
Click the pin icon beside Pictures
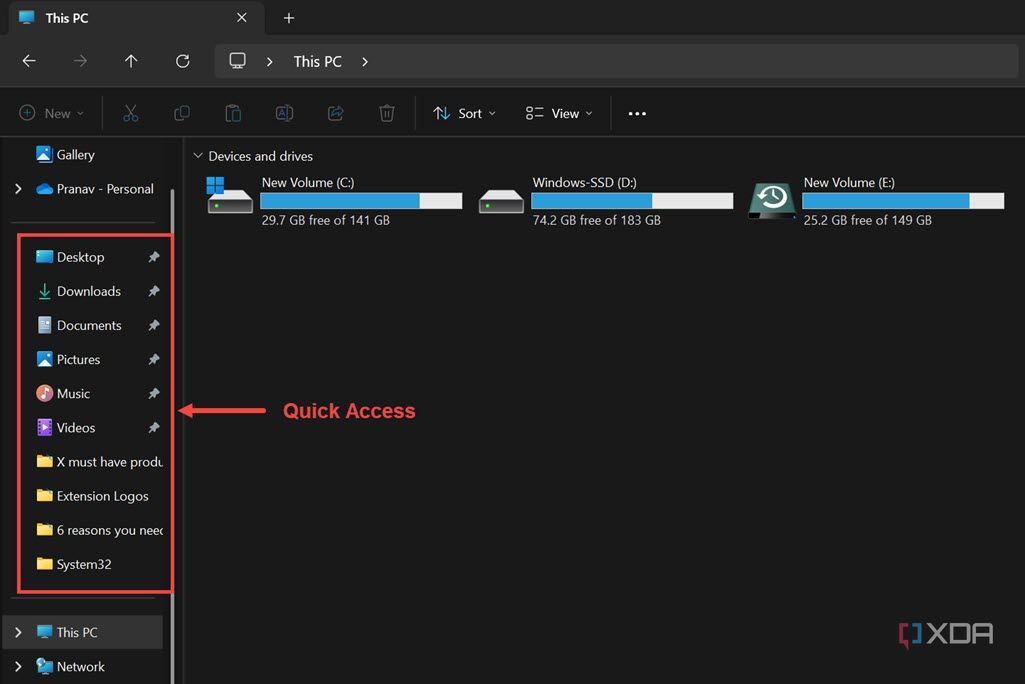coord(154,359)
